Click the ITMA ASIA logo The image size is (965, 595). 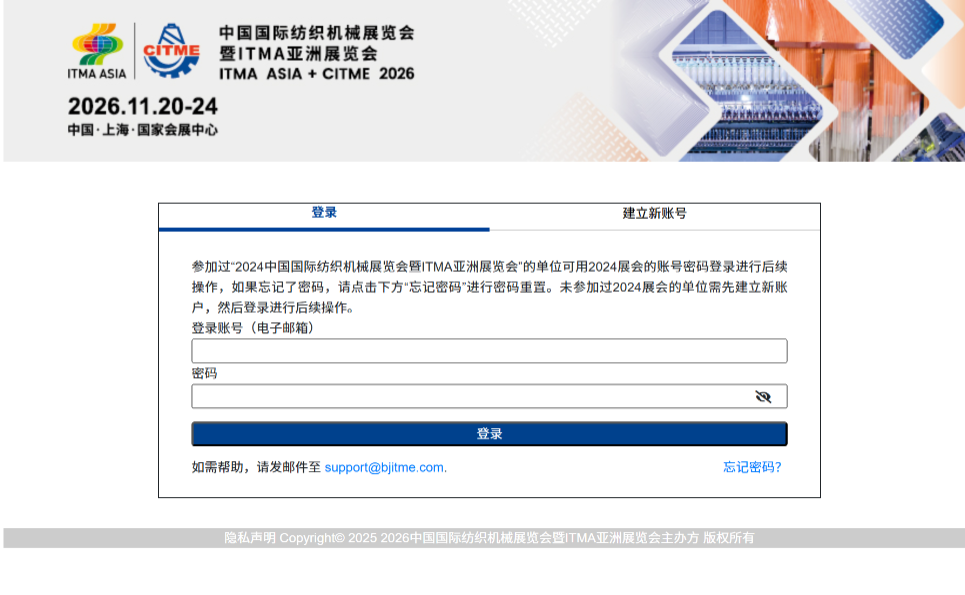(x=97, y=51)
